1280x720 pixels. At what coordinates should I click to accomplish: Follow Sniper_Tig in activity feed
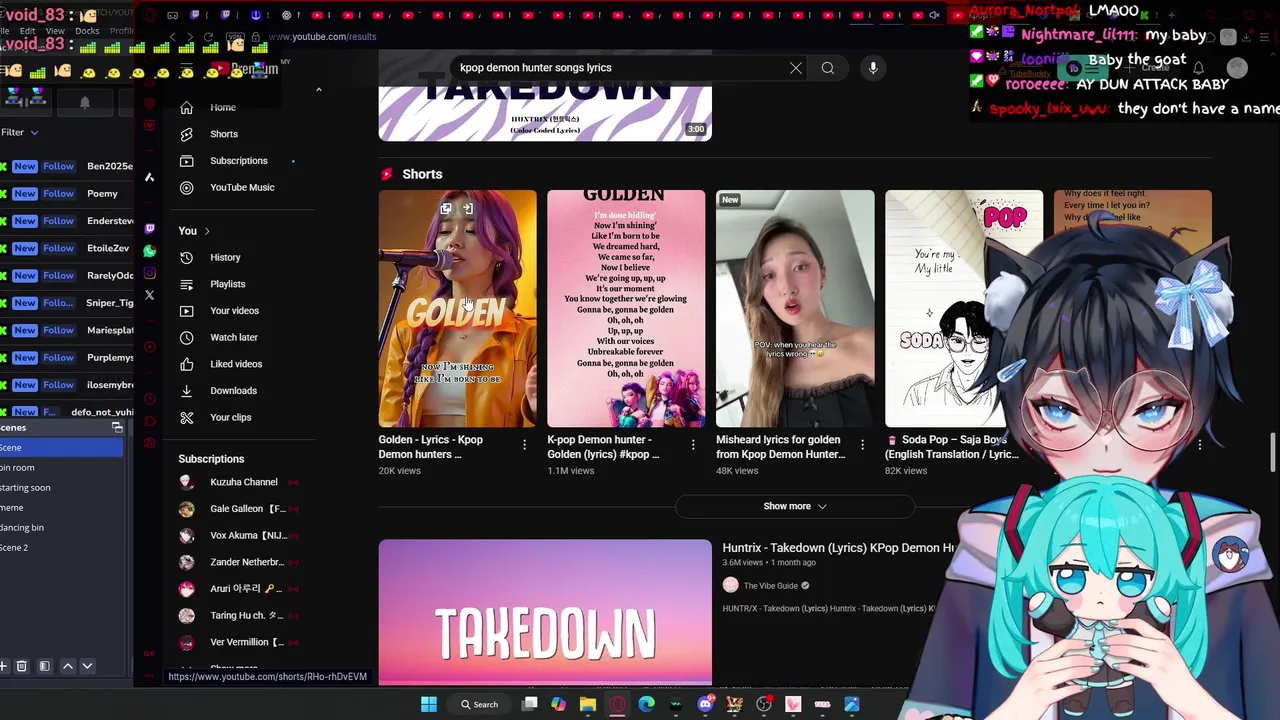[58, 303]
